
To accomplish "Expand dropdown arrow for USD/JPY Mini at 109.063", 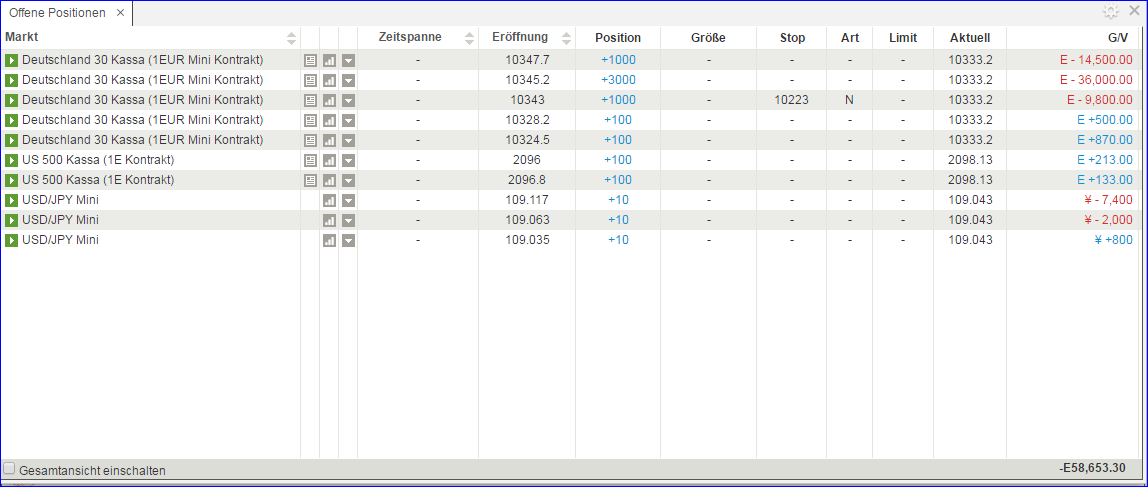I will click(348, 220).
